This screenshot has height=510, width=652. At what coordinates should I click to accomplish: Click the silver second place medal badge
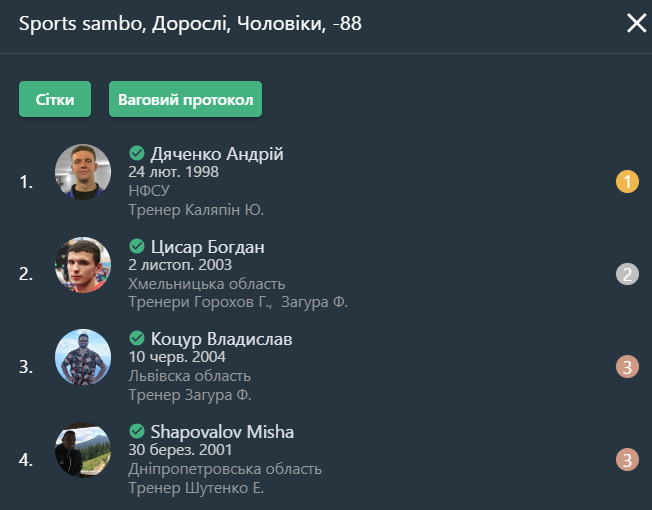[627, 274]
